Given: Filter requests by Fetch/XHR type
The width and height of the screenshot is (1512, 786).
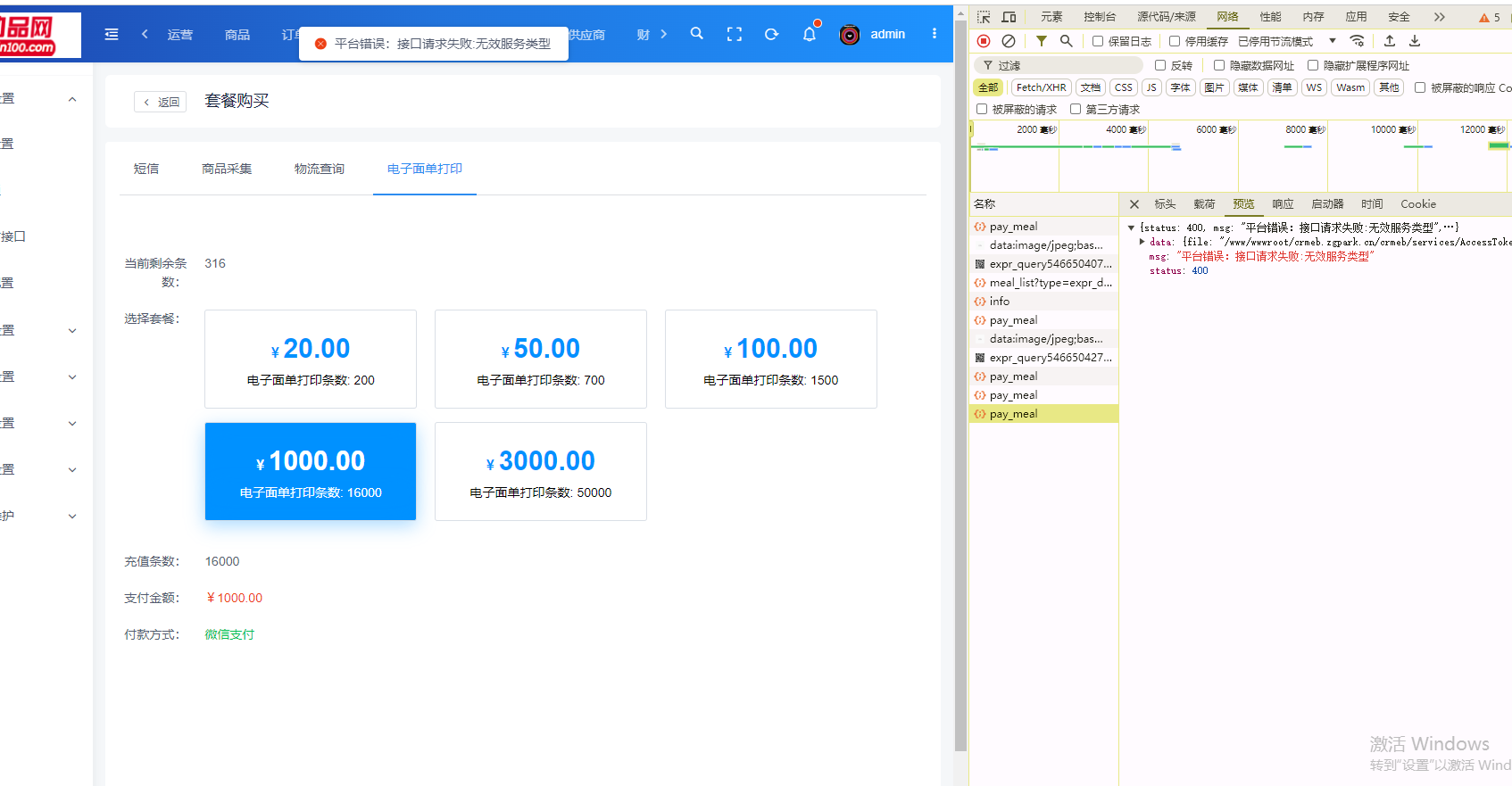Looking at the screenshot, I should [x=1041, y=87].
